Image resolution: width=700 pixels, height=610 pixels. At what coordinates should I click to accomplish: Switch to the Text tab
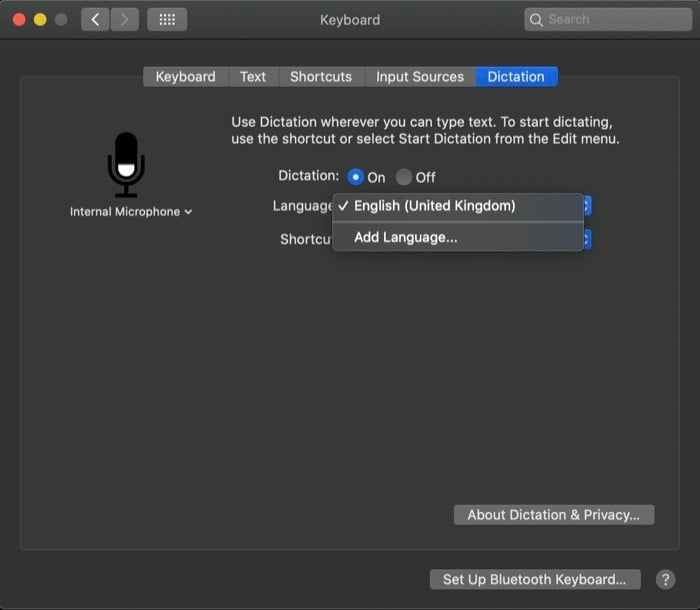tap(253, 77)
